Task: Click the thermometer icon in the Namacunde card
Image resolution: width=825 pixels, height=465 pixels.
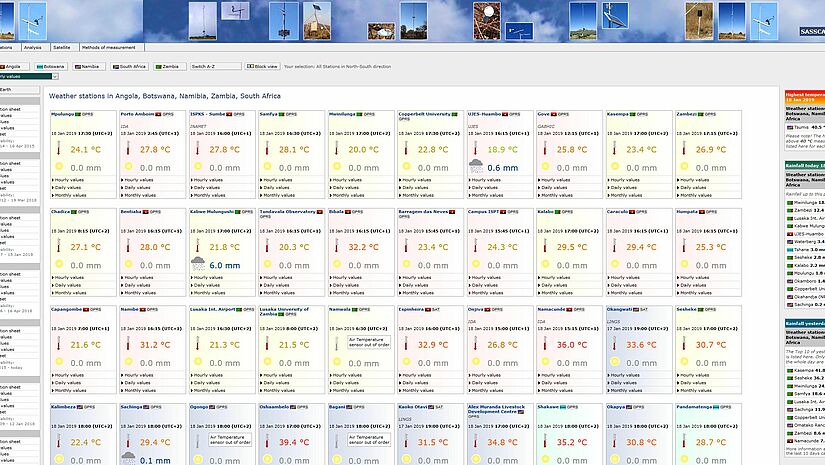Action: (545, 344)
